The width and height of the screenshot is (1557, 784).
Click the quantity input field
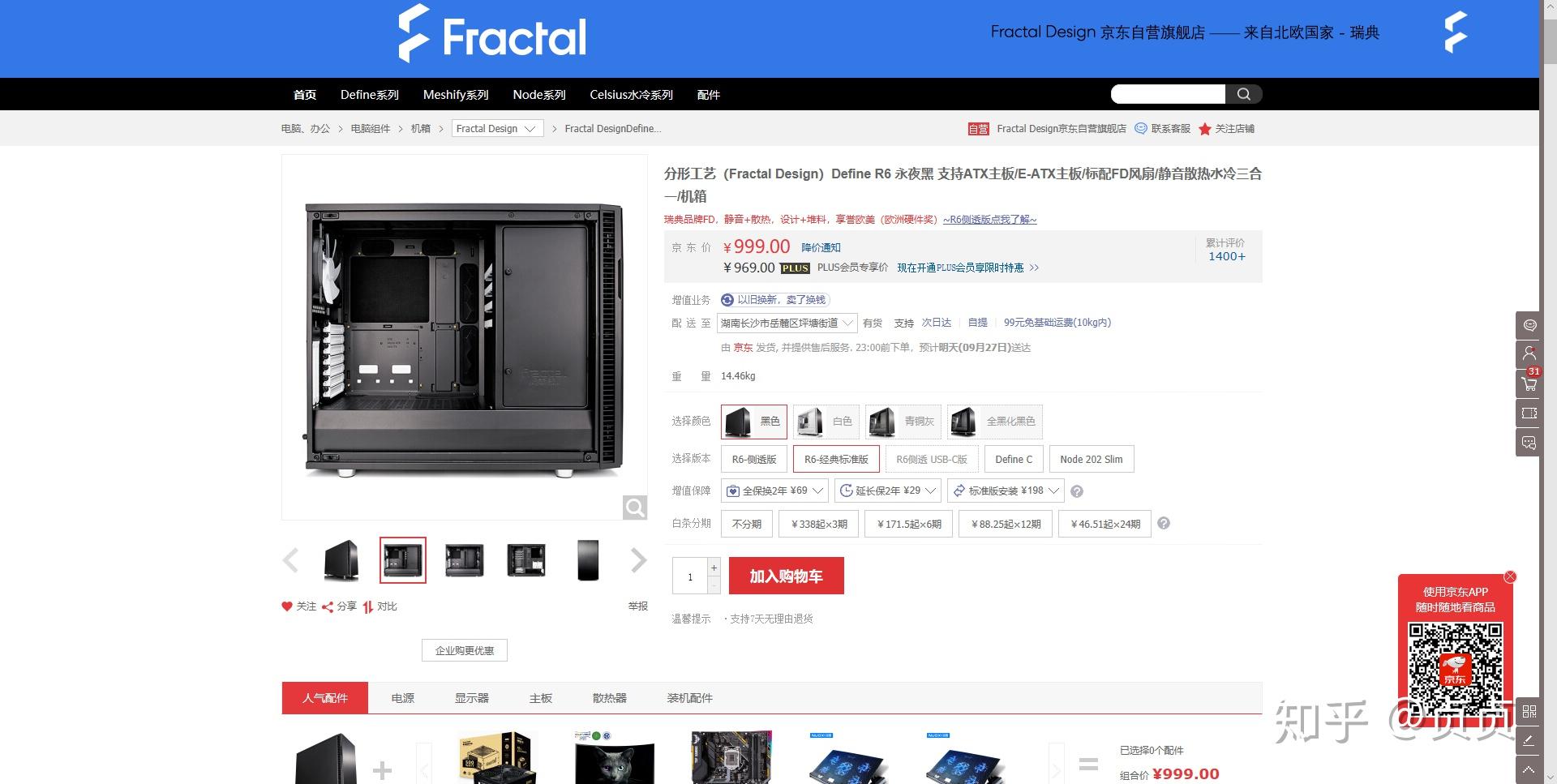[x=690, y=576]
